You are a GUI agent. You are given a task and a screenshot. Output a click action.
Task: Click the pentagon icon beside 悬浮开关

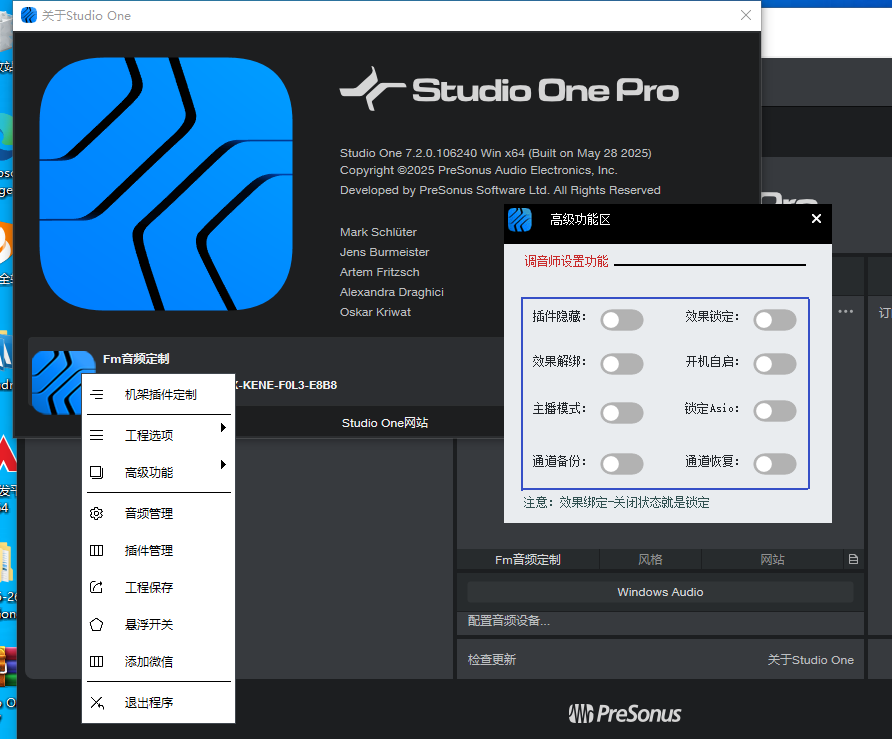[97, 624]
